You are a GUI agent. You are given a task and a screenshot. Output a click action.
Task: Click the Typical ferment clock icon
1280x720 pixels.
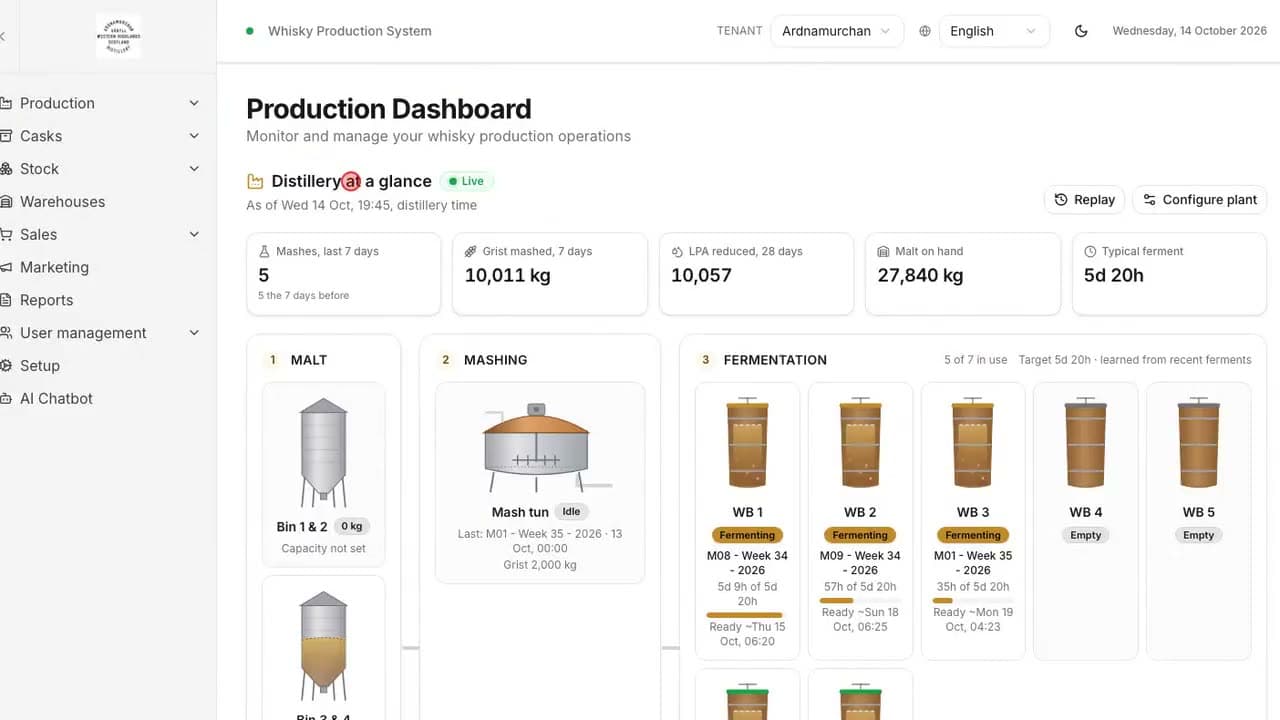click(1090, 251)
